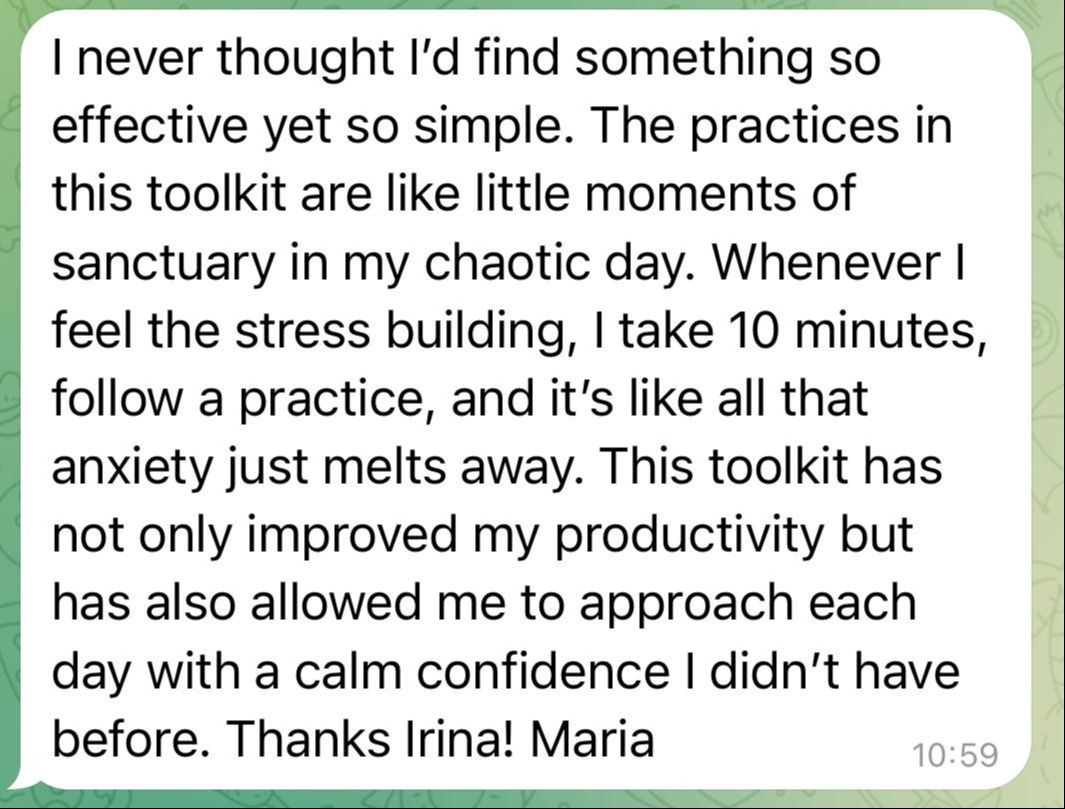Click the word "chaotic" in the message

(507, 264)
